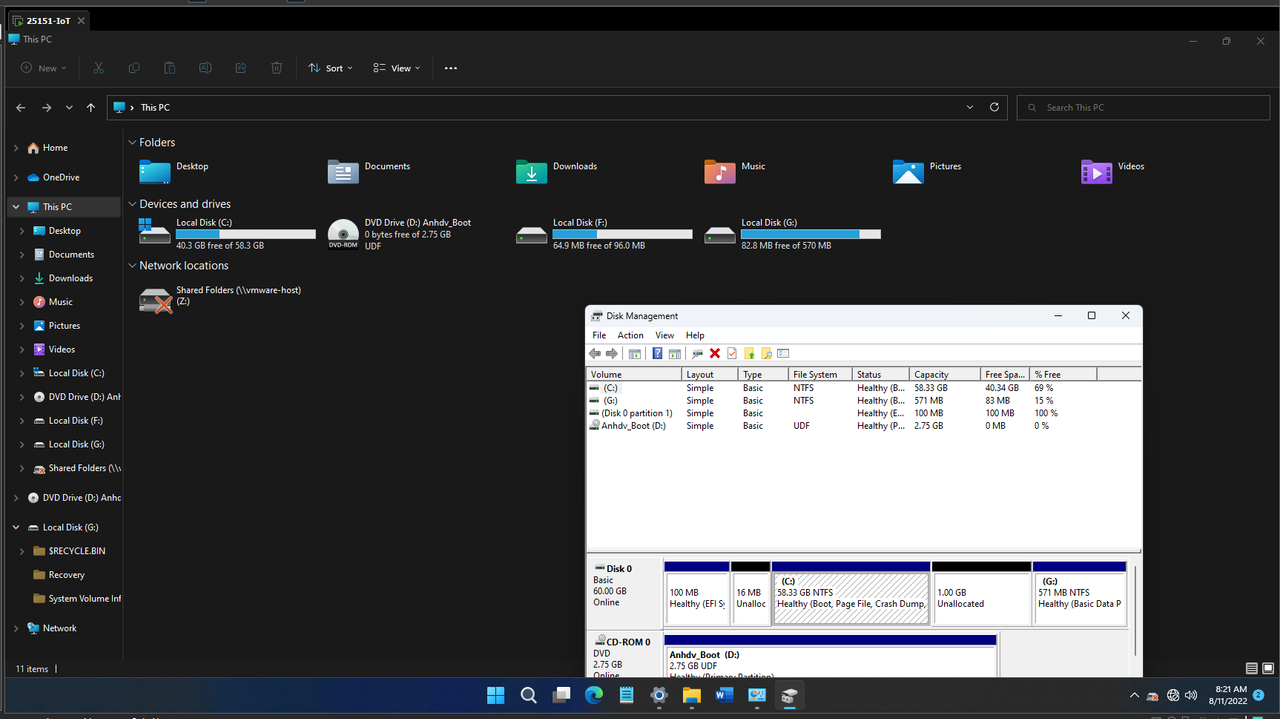Image resolution: width=1280 pixels, height=719 pixels.
Task: Click the red X delete icon
Action: (714, 353)
